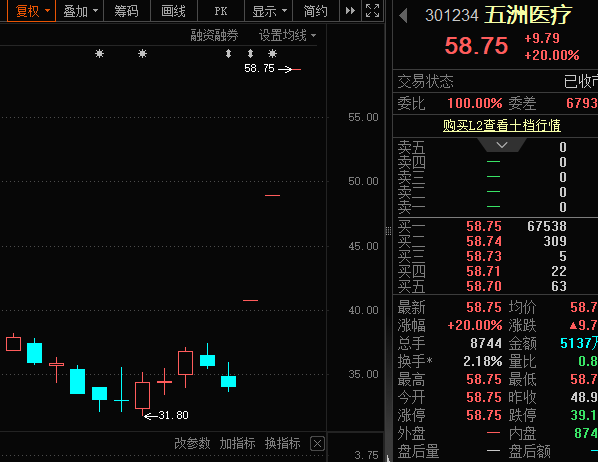
Task: Click the 购买L2查看十档行情 link
Action: click(502, 126)
